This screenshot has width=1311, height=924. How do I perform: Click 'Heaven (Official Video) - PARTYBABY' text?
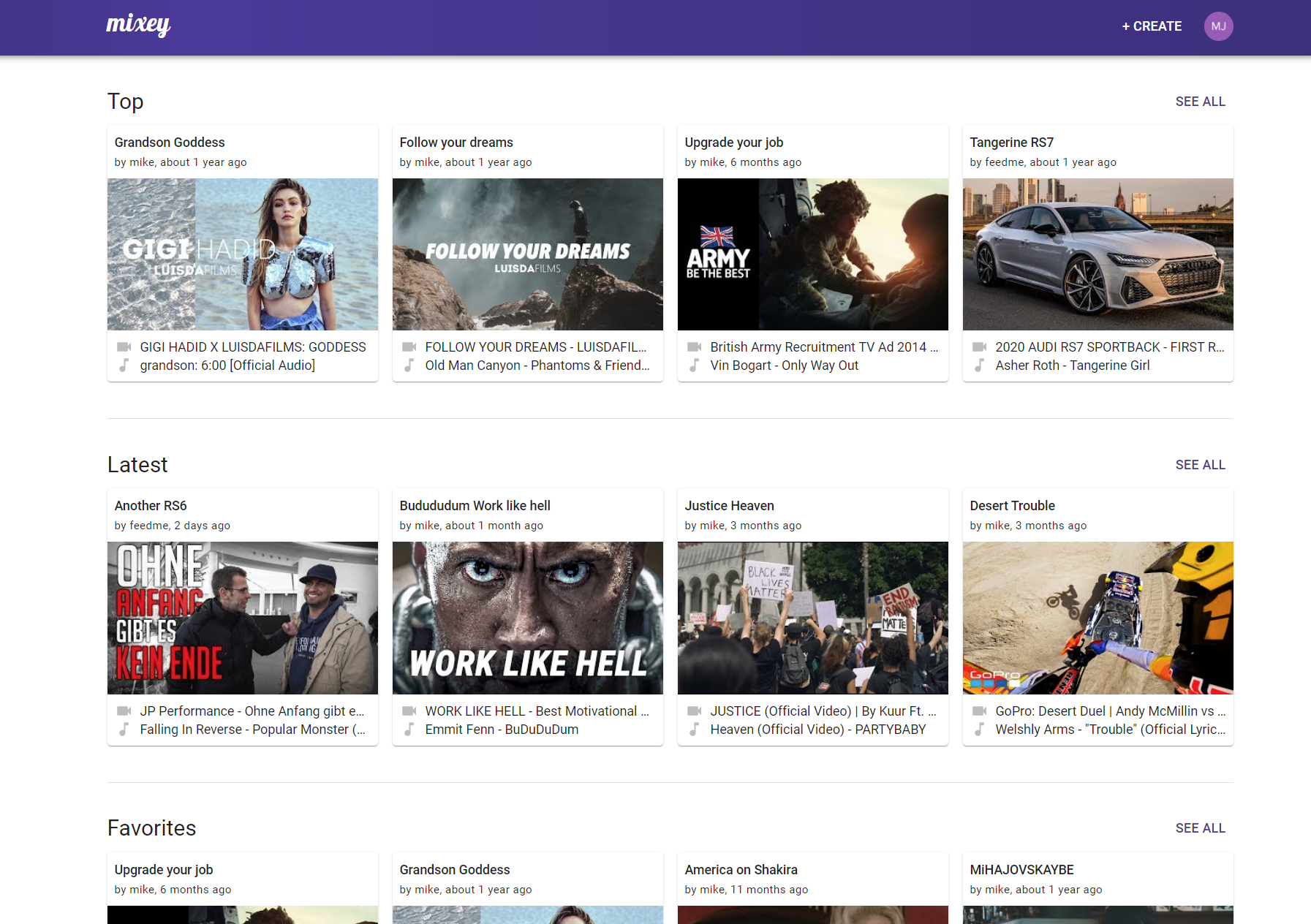(x=818, y=730)
